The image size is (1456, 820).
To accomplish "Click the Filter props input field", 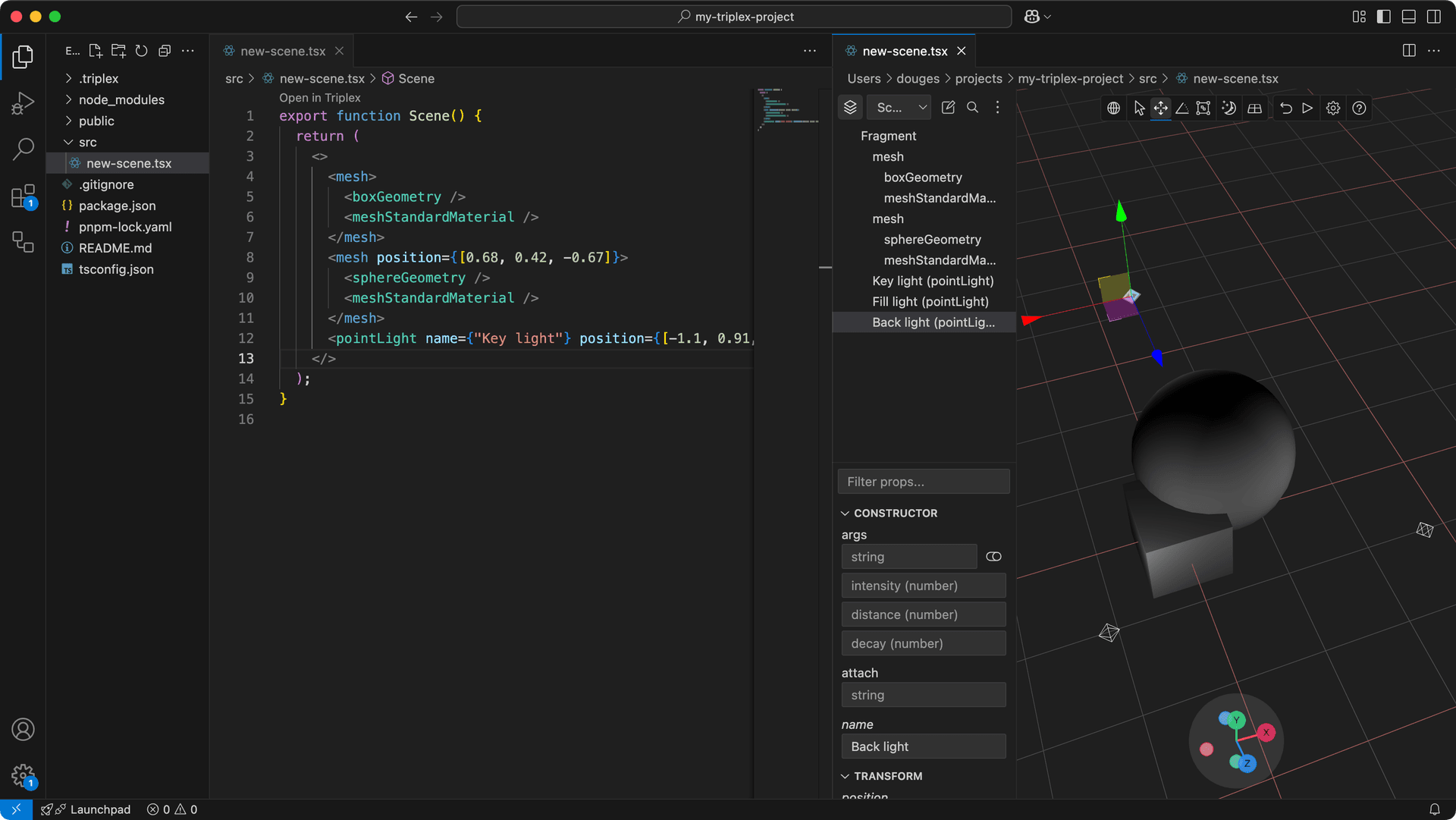I will [923, 482].
